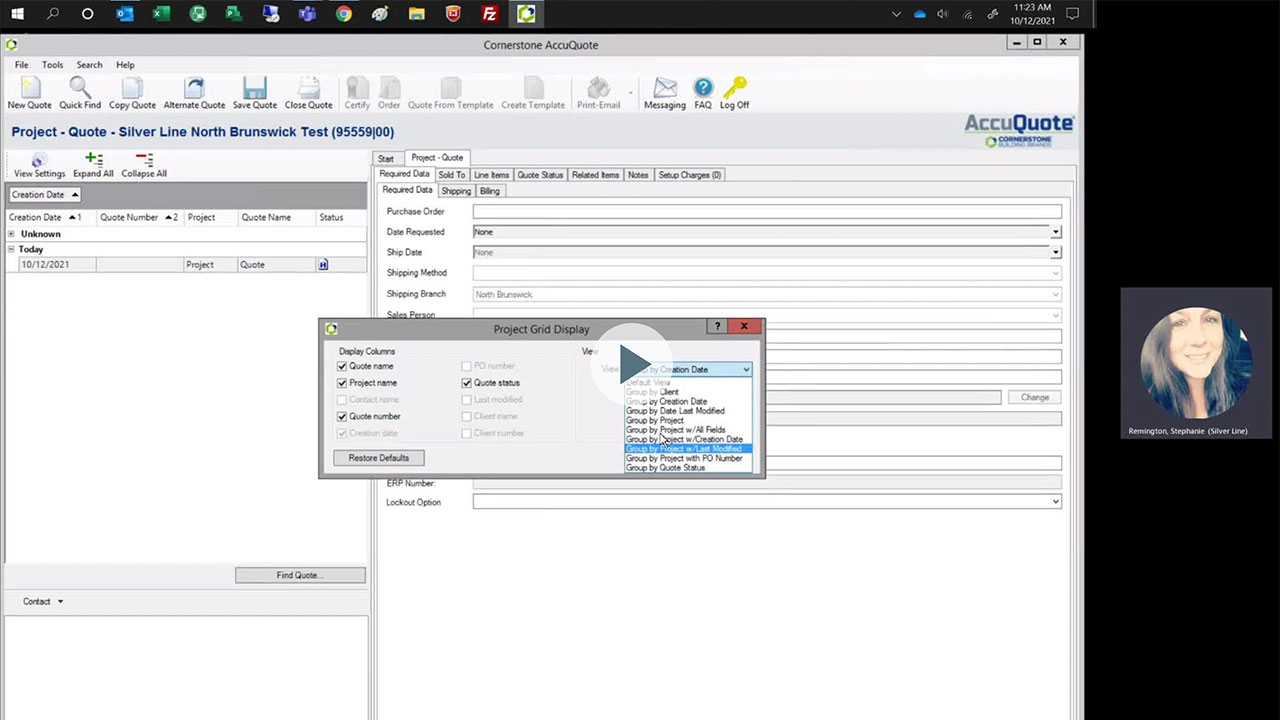Screen dimensions: 1280x720
Task: Click the New Quote toolbar icon
Action: click(x=29, y=88)
